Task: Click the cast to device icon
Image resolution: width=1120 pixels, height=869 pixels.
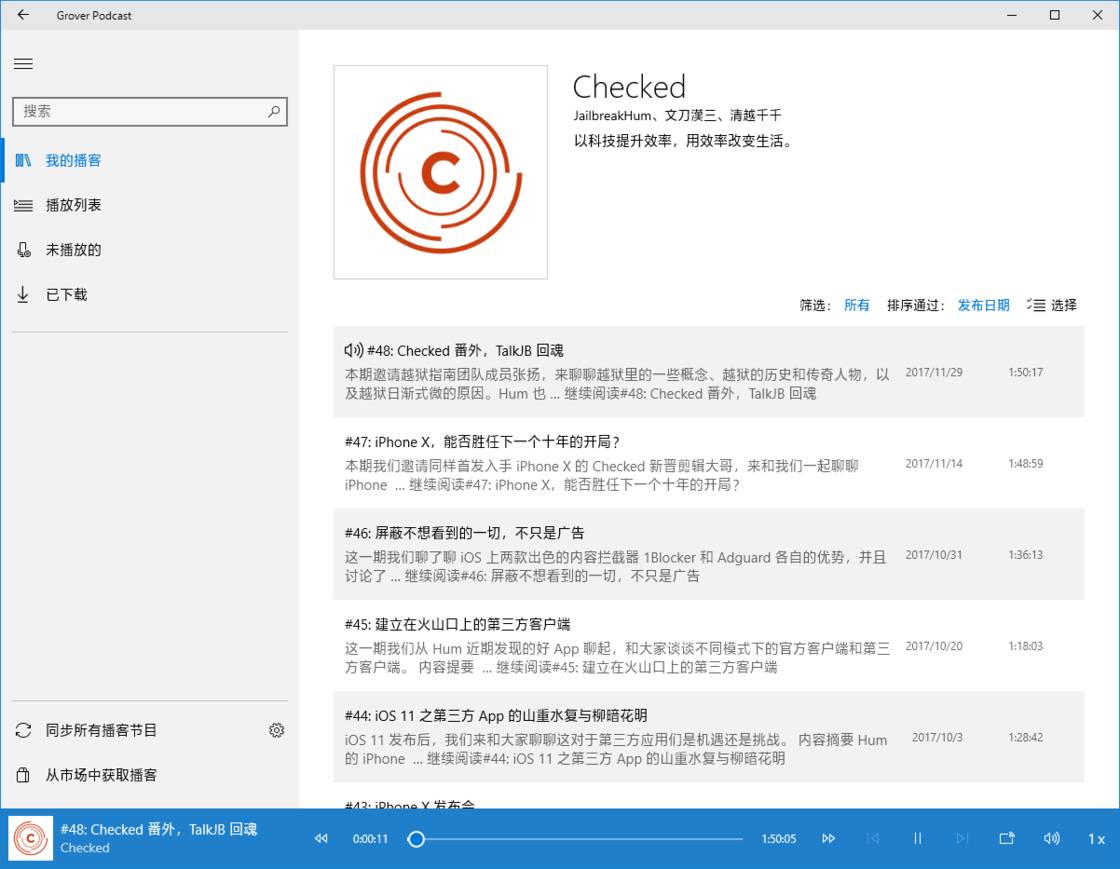Action: pyautogui.click(x=1007, y=838)
